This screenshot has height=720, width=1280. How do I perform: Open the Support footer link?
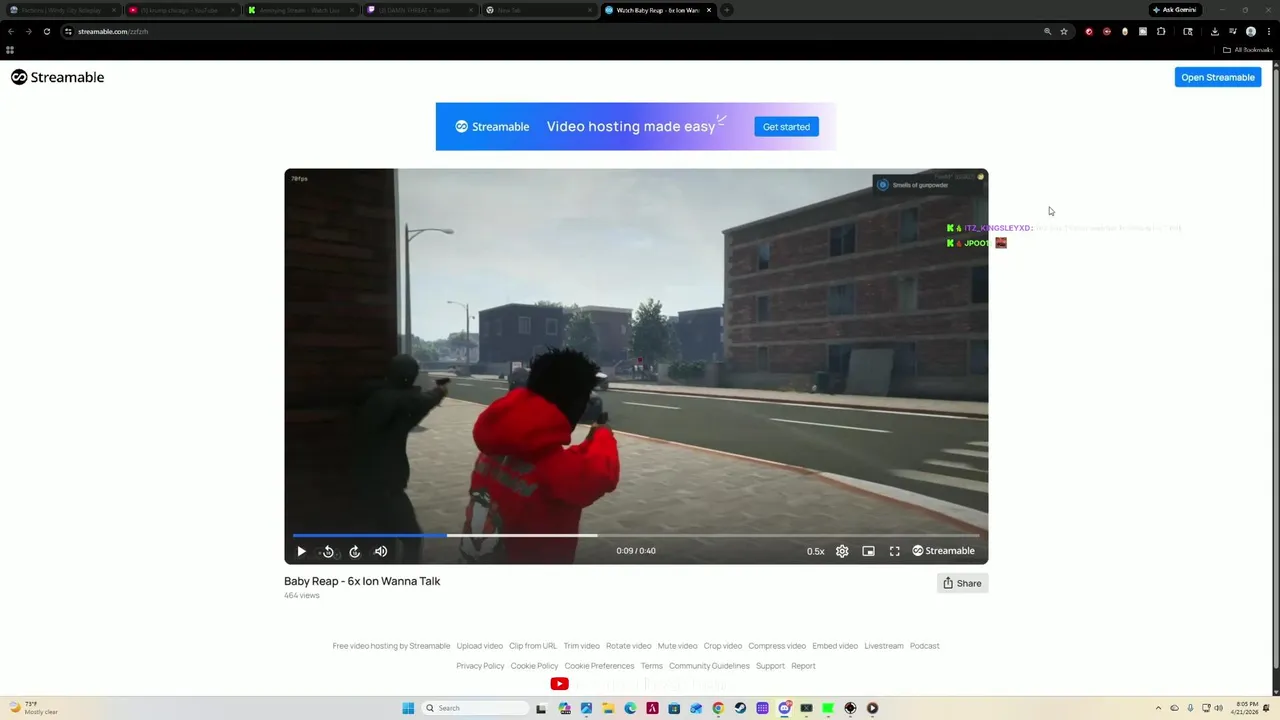click(x=770, y=666)
